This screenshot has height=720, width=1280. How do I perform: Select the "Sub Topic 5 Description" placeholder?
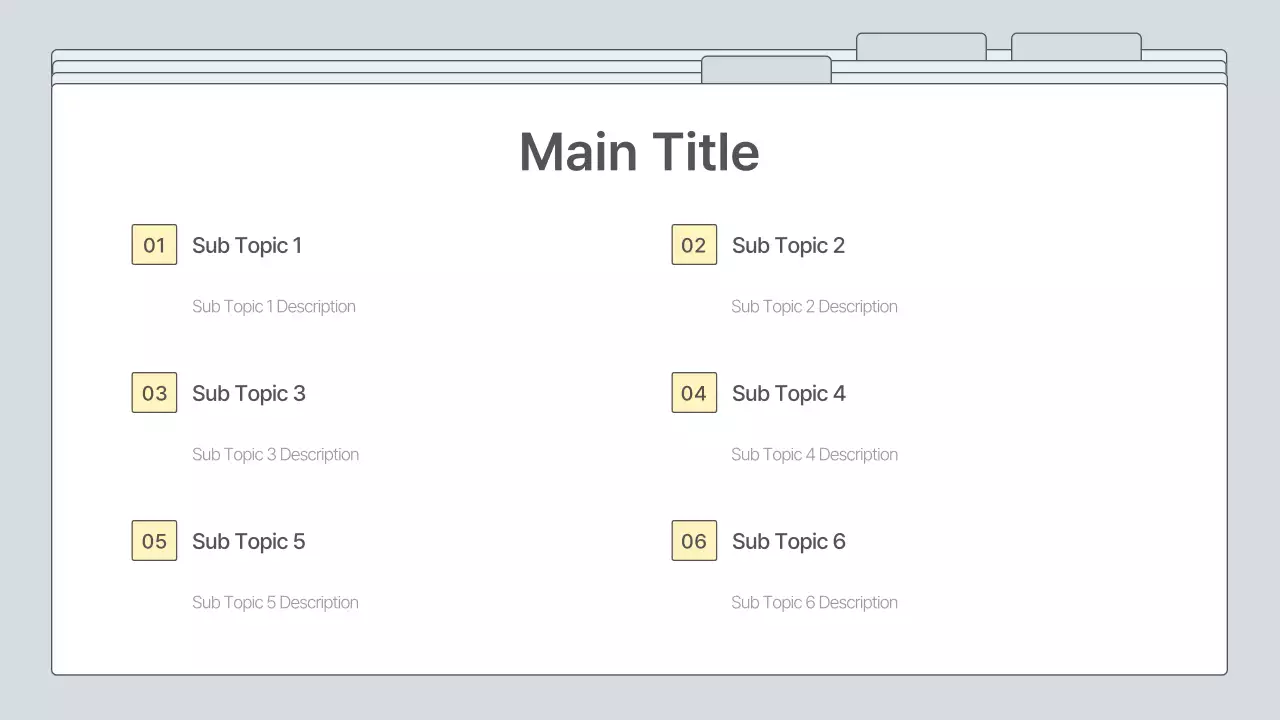pos(275,602)
